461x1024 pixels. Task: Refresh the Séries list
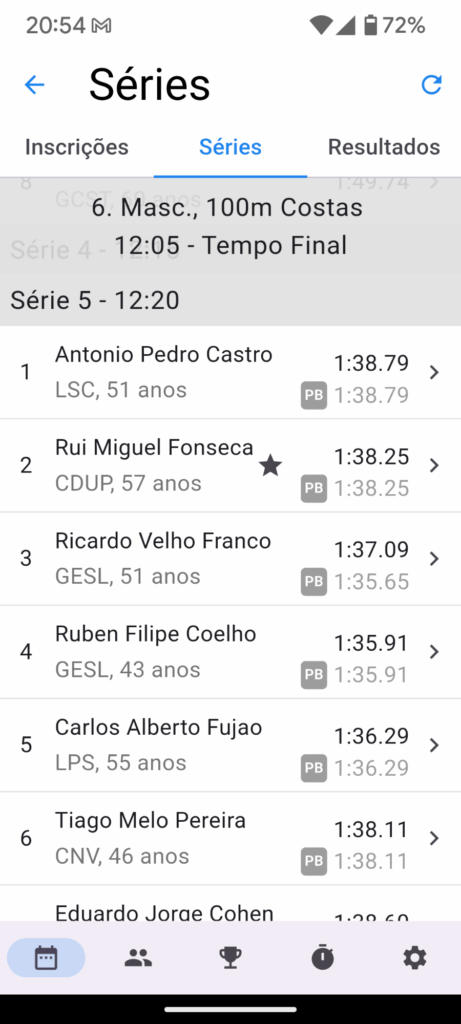pos(431,84)
